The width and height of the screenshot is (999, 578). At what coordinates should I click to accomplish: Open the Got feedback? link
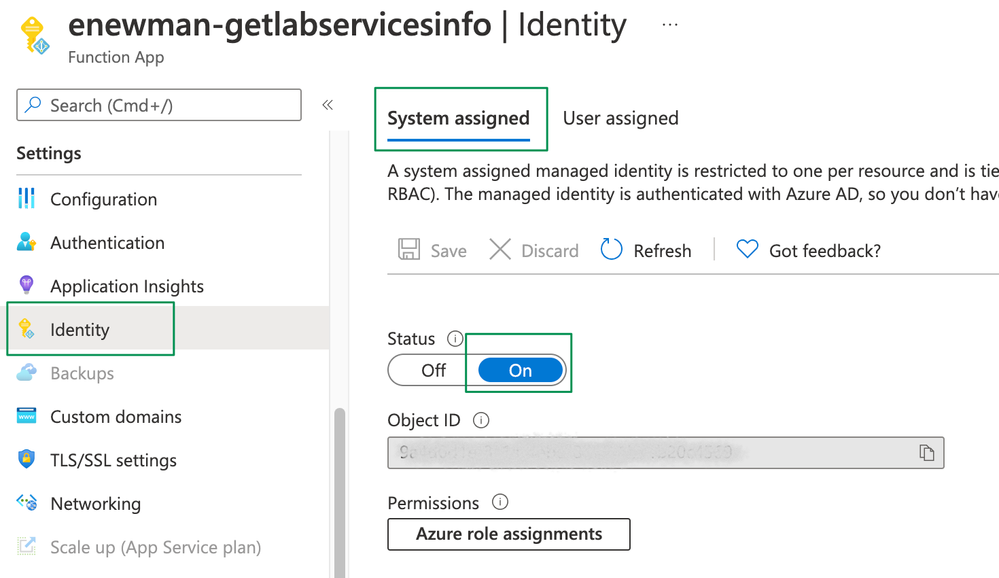[825, 251]
